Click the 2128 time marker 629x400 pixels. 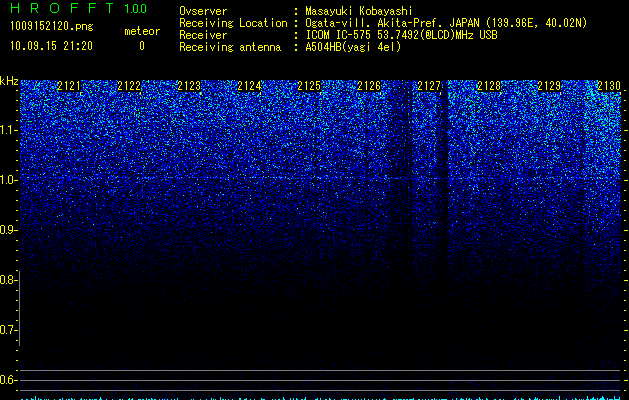pos(489,86)
